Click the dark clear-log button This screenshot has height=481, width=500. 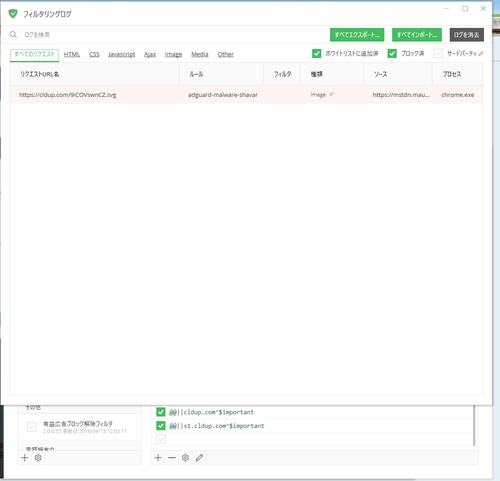click(467, 35)
